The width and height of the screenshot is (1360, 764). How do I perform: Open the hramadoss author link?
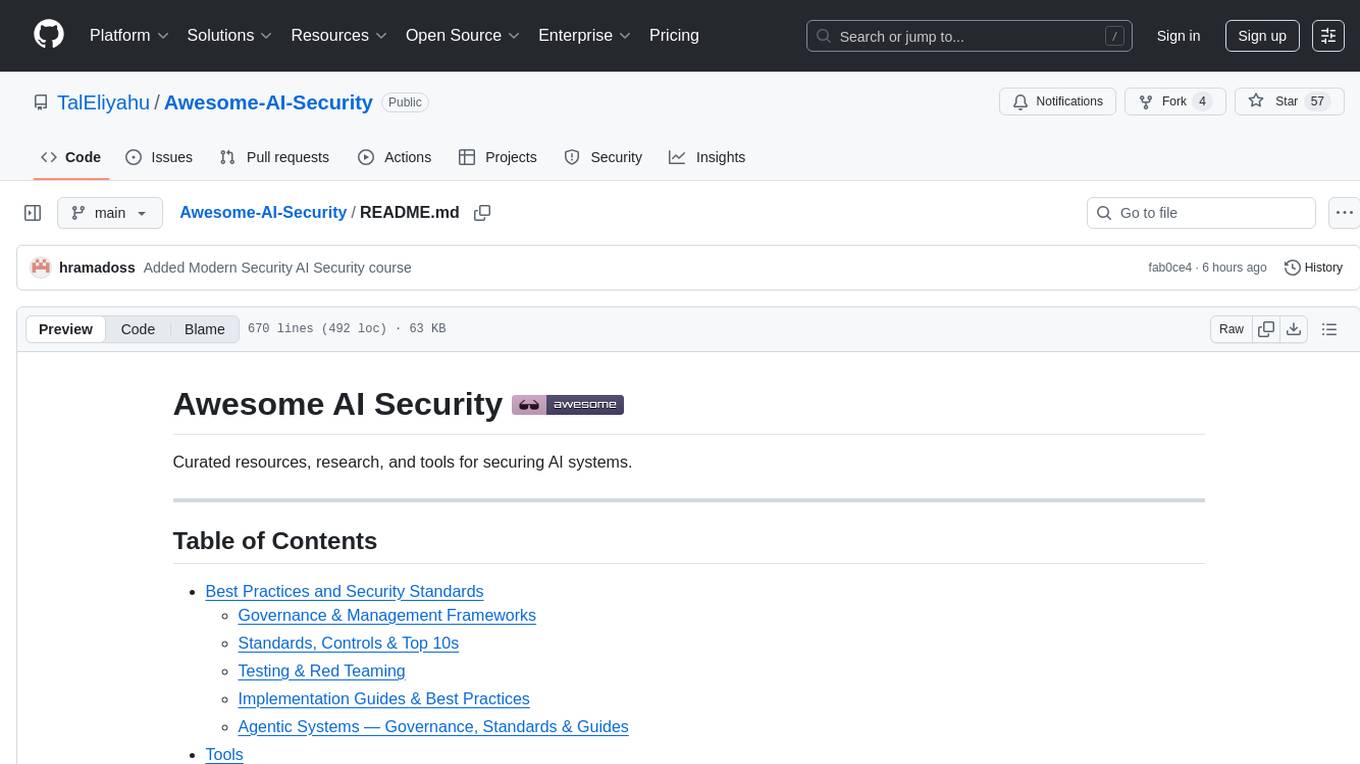pos(97,267)
